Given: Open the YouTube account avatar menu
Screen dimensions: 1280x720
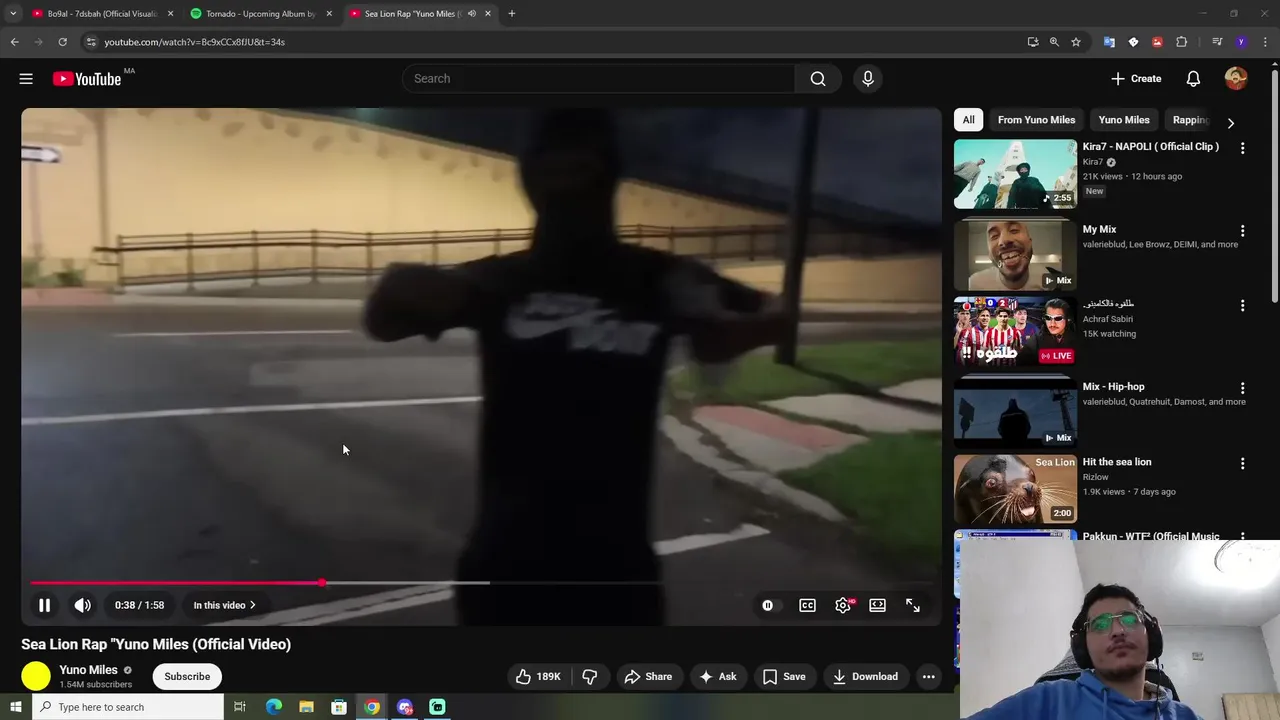Looking at the screenshot, I should tap(1236, 79).
